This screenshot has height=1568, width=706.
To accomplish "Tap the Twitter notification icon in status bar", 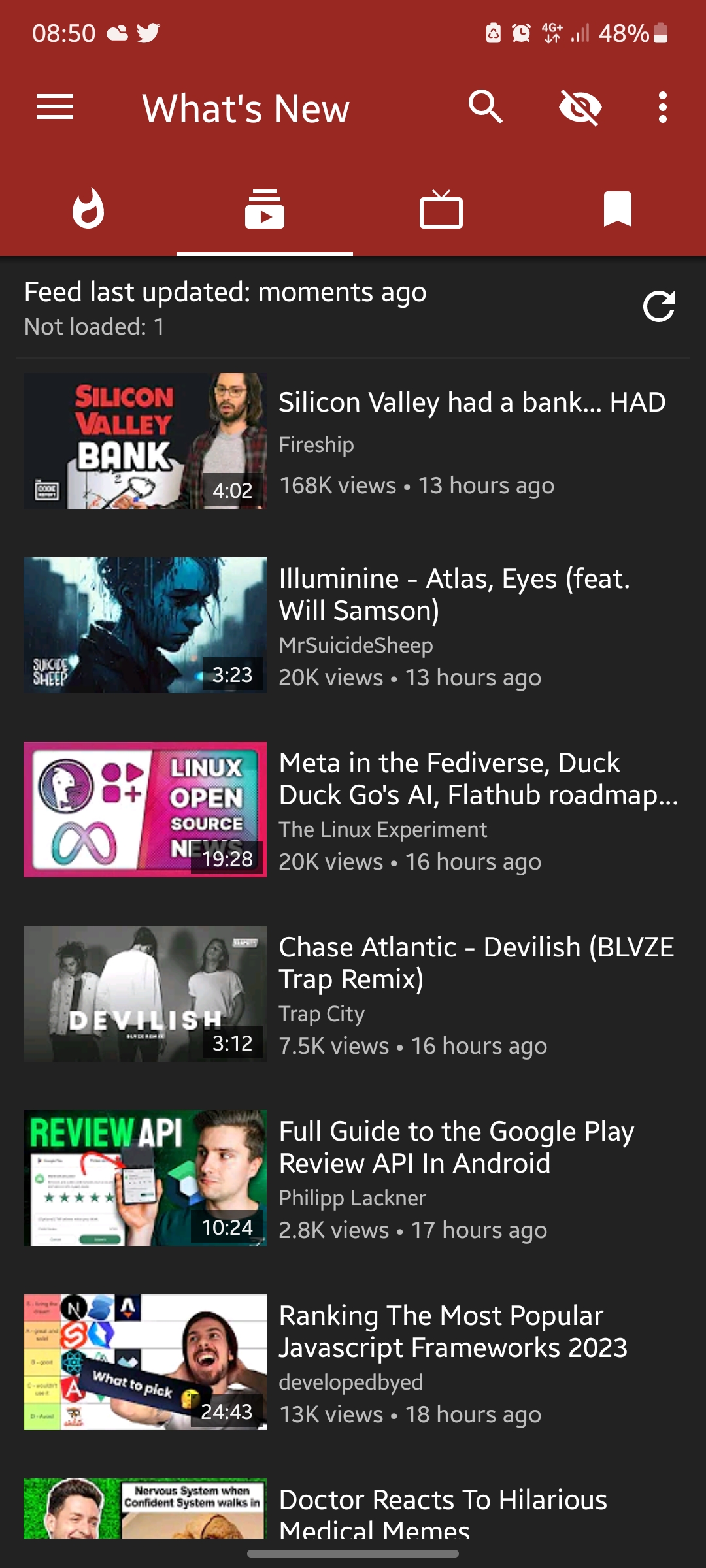I will [x=148, y=33].
